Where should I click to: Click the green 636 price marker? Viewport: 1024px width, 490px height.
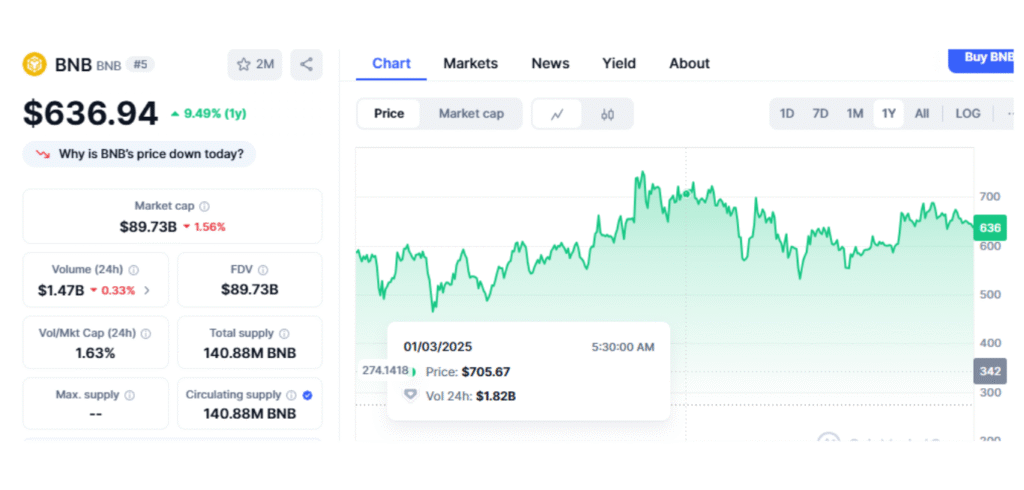pos(990,228)
